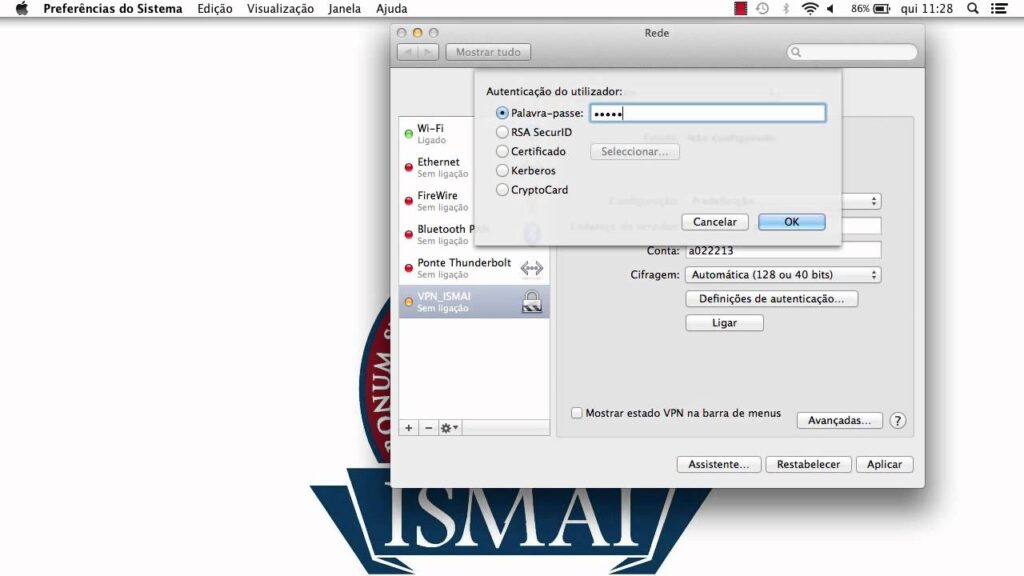Click the Restabelecer button
The width and height of the screenshot is (1024, 576).
[808, 464]
